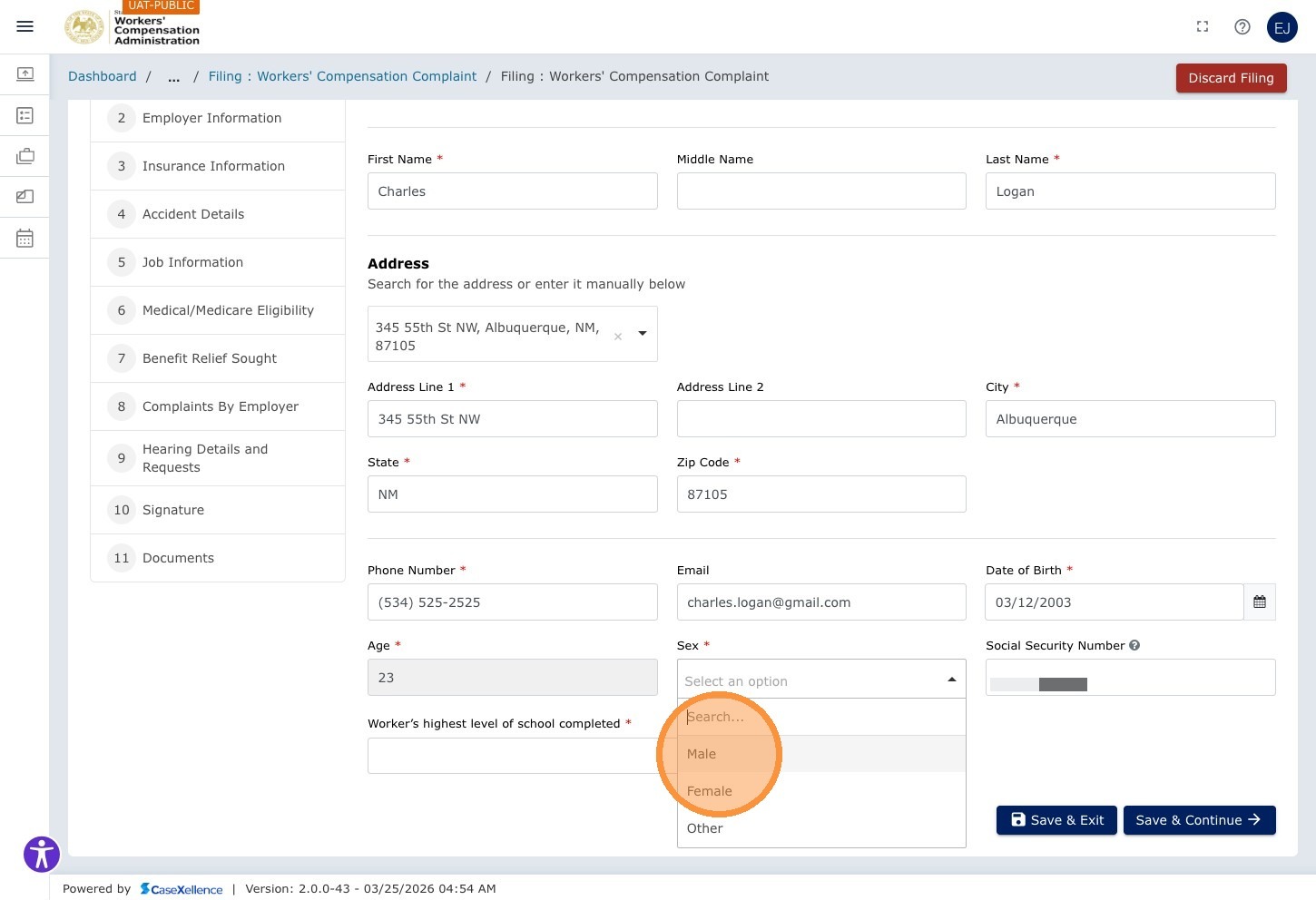Screen dimensions: 1316x900
Task: Click the Email field
Action: [x=821, y=602]
